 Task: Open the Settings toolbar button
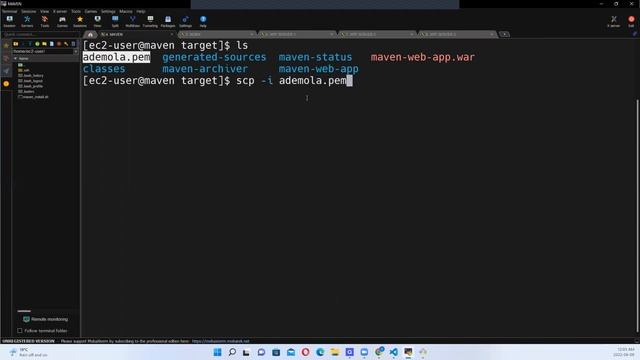point(185,21)
